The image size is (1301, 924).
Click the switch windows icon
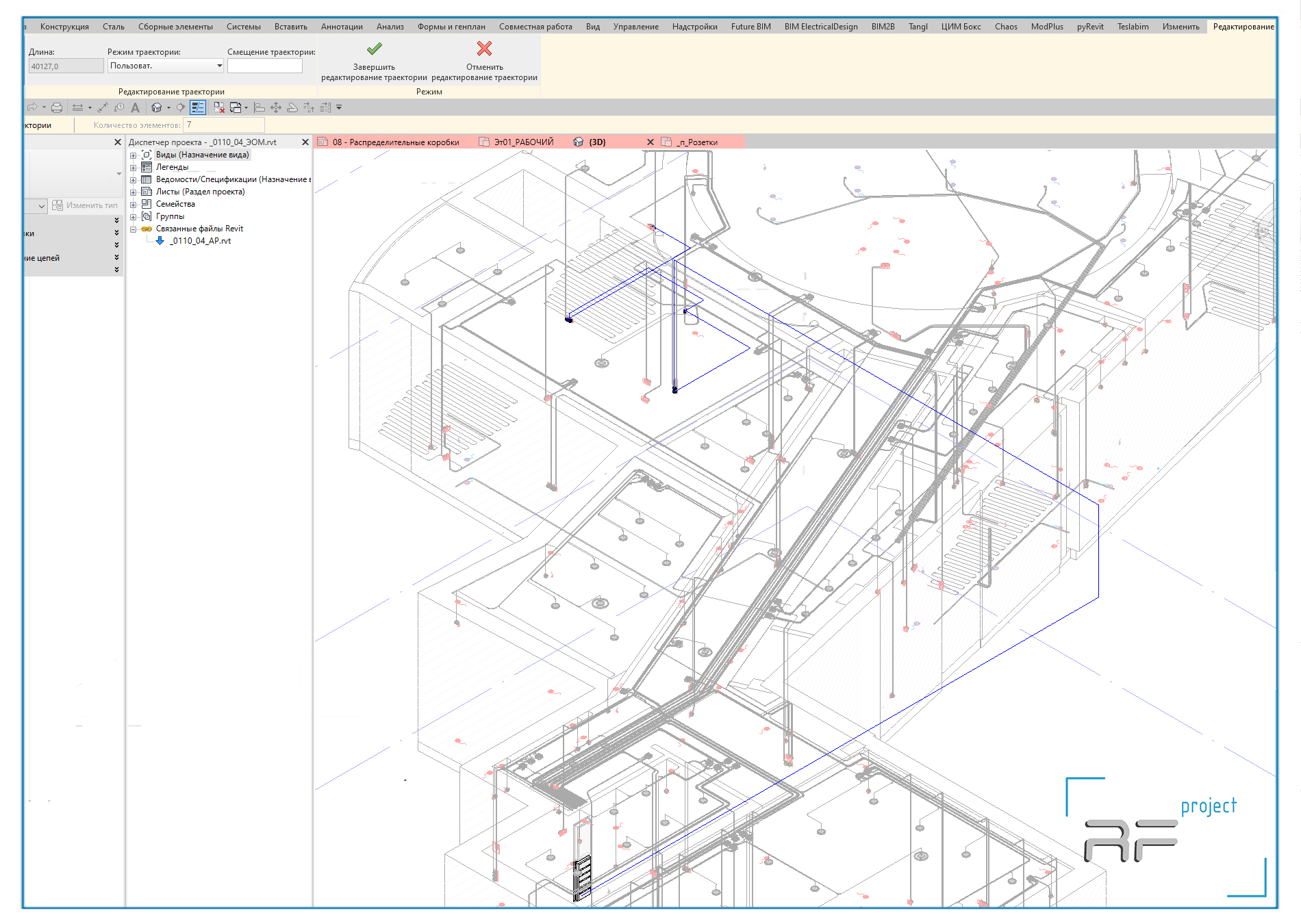tap(236, 107)
